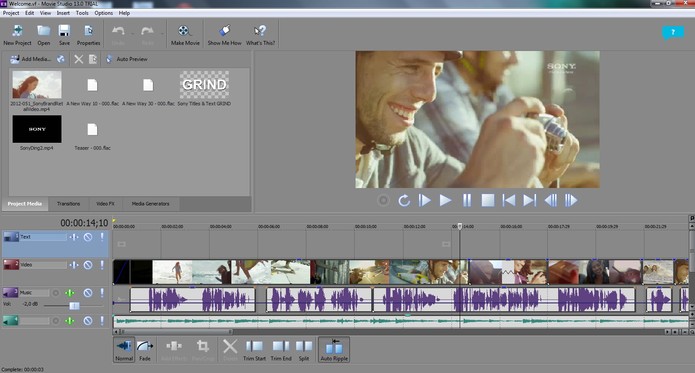Switch to the Project Media tab
This screenshot has width=695, height=373.
pyautogui.click(x=25, y=204)
